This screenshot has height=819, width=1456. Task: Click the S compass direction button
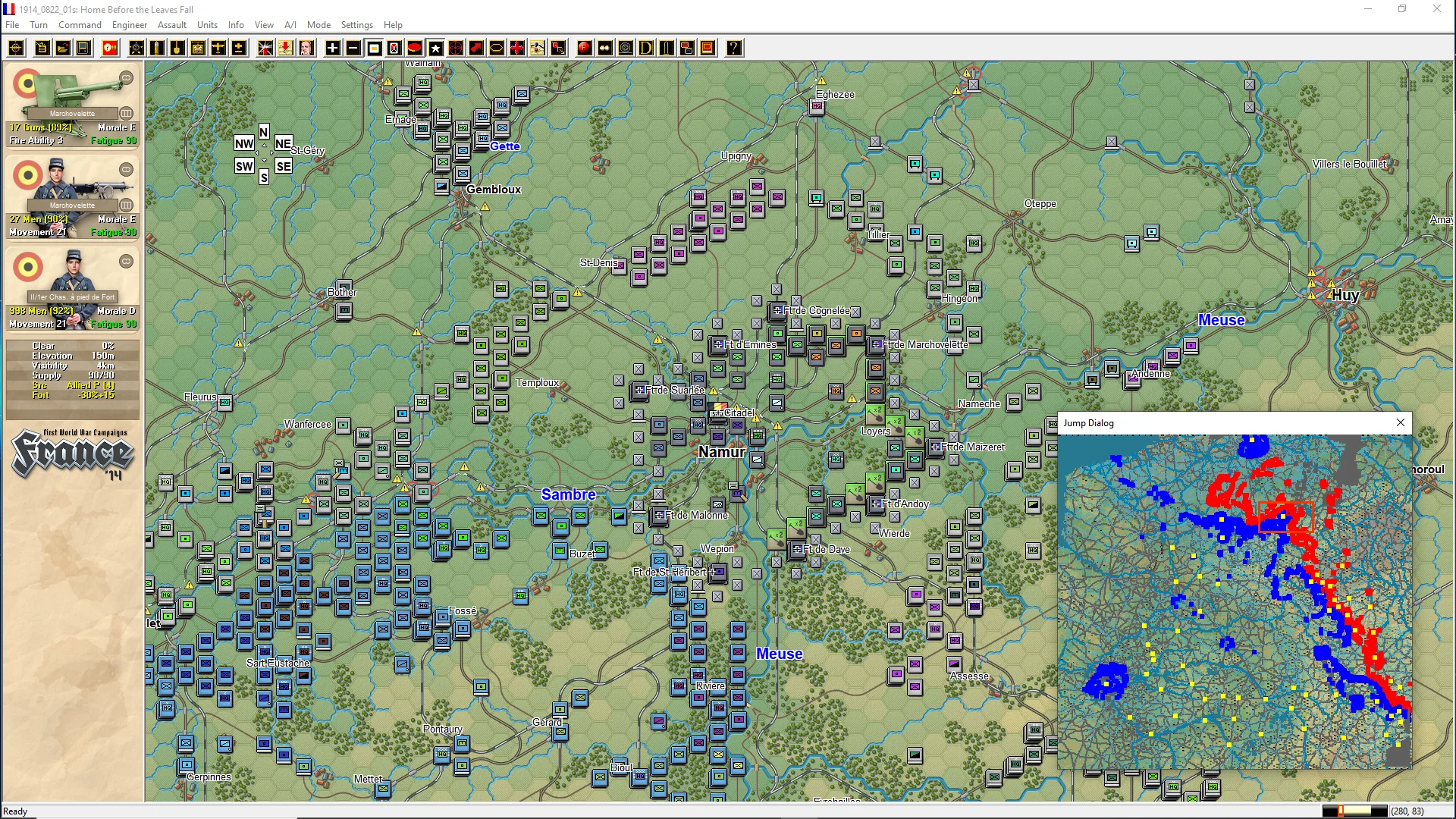pos(264,177)
